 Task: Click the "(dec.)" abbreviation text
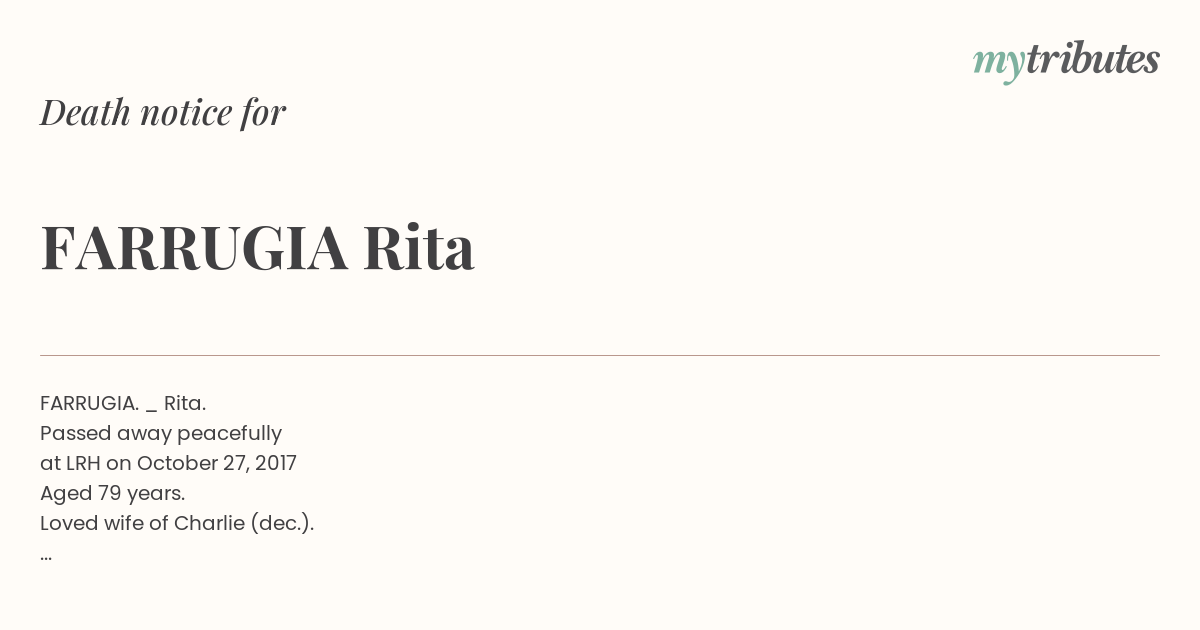click(282, 523)
